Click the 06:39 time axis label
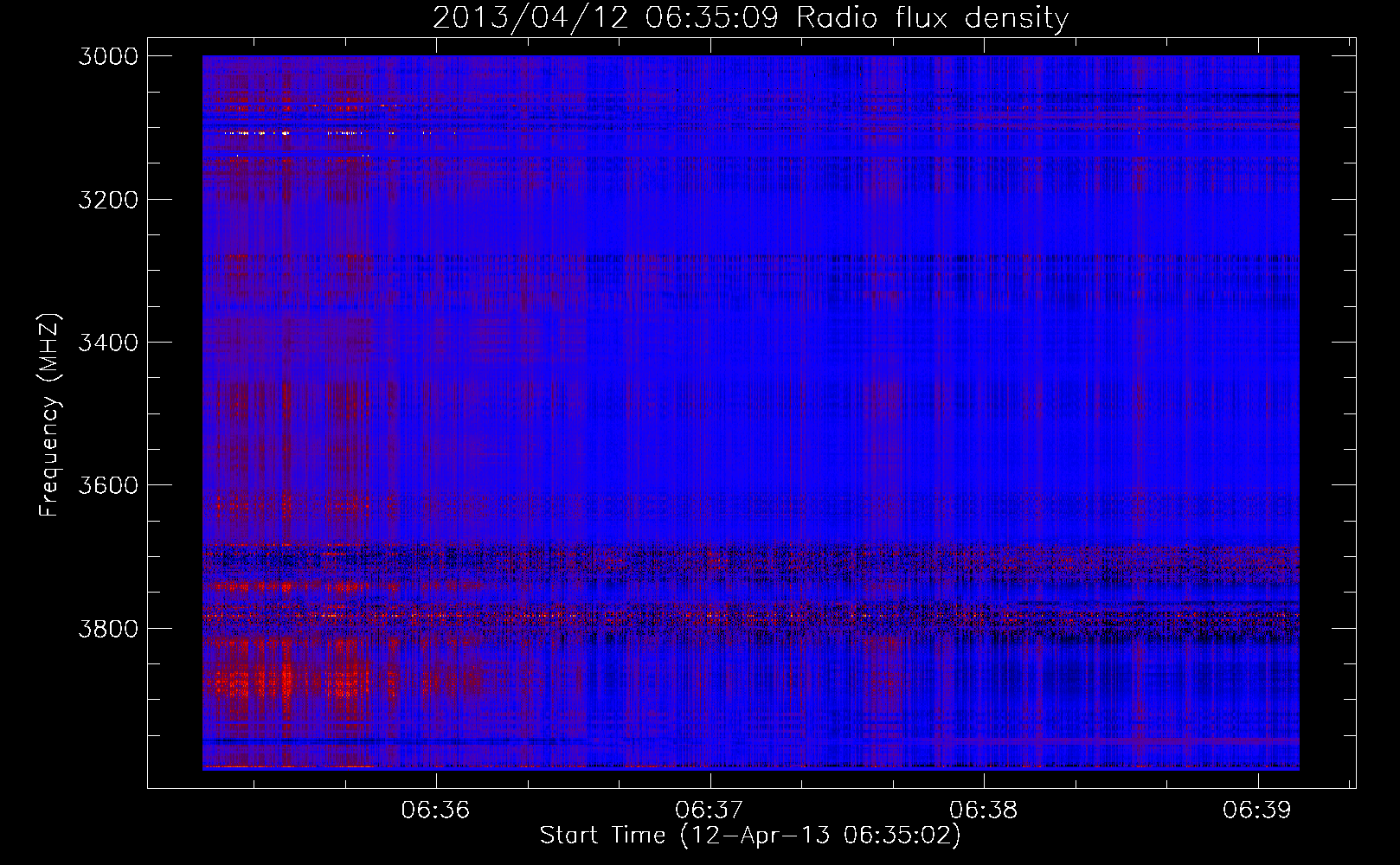This screenshot has height=865, width=1400. click(1256, 810)
